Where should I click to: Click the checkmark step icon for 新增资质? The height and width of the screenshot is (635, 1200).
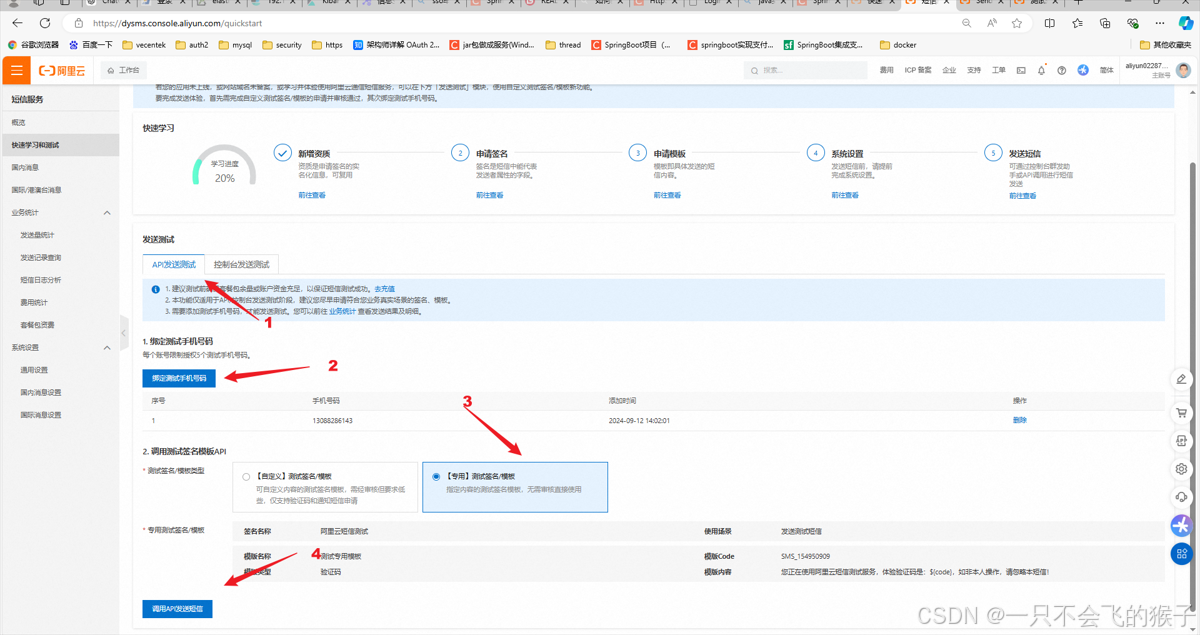(x=282, y=153)
